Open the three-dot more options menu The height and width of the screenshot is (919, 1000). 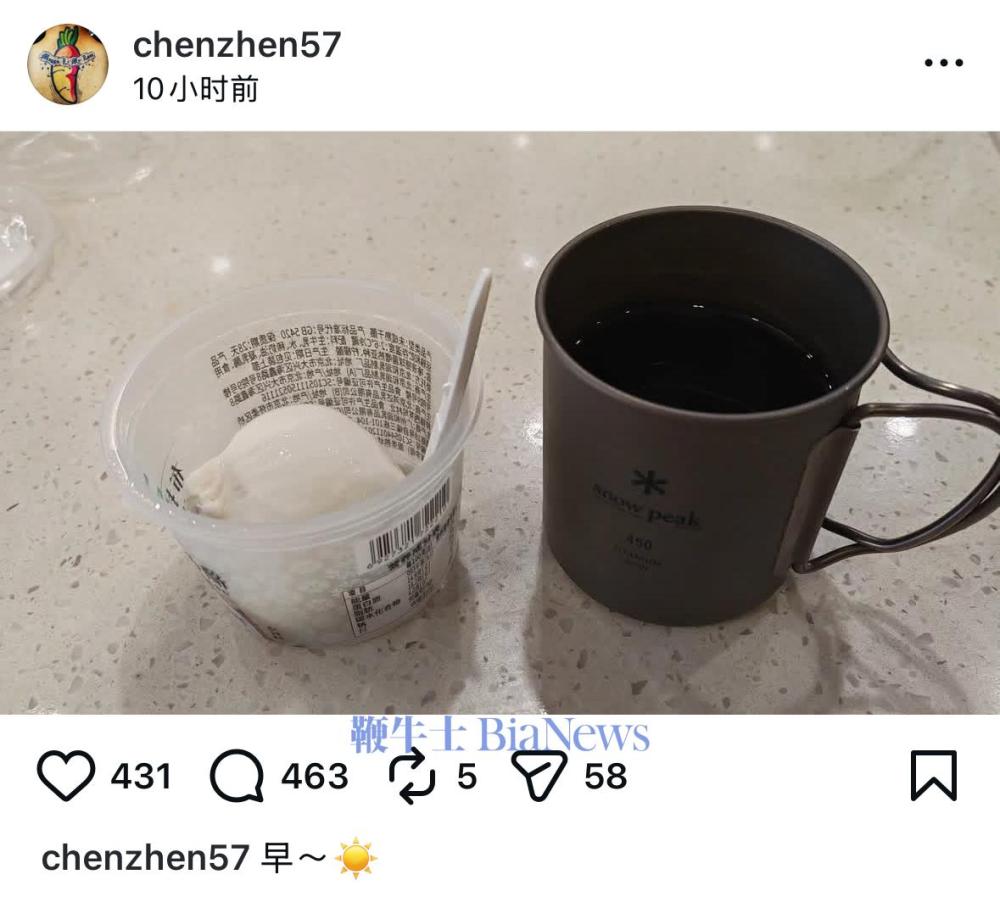pyautogui.click(x=944, y=62)
